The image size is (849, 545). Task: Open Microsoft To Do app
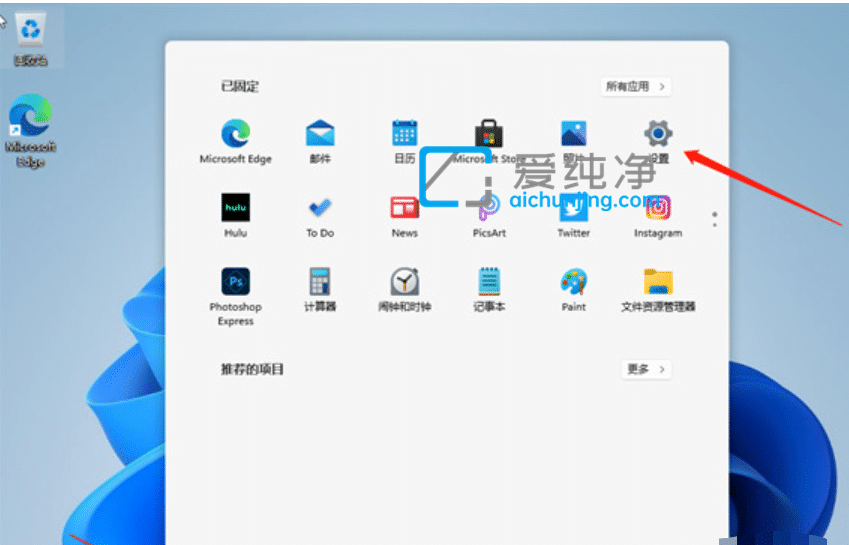point(320,207)
